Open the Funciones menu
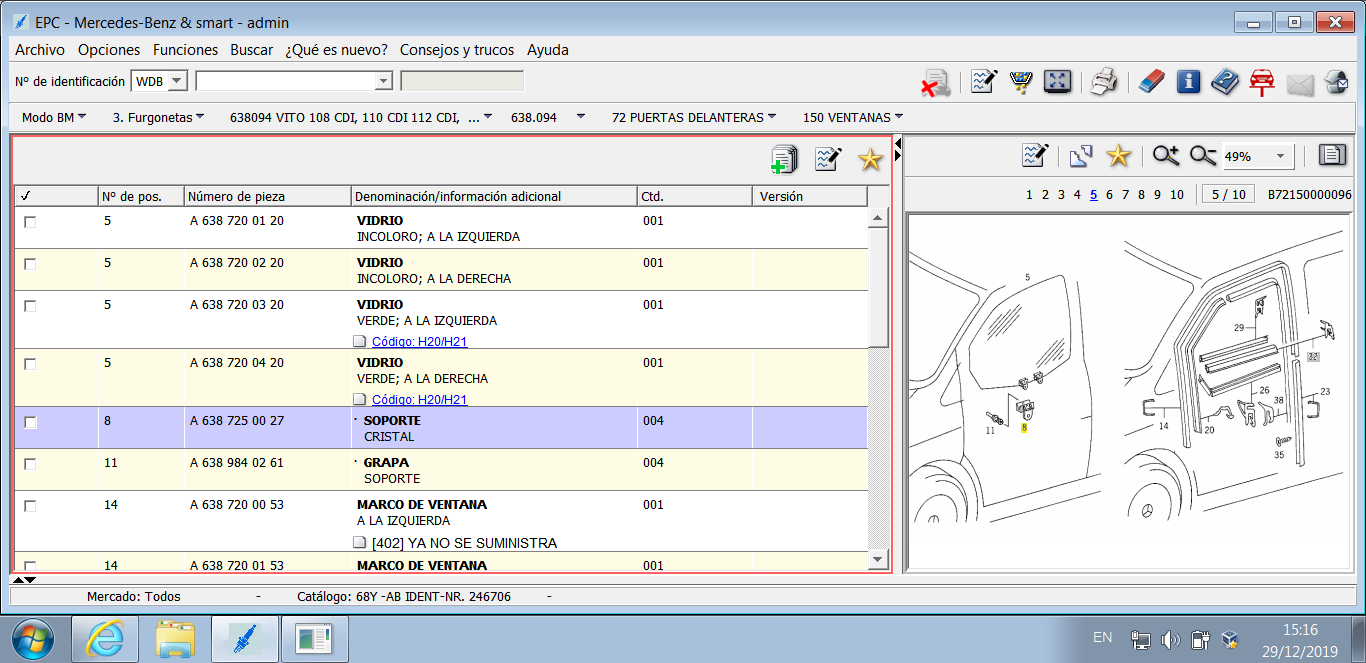The image size is (1366, 663). (185, 50)
